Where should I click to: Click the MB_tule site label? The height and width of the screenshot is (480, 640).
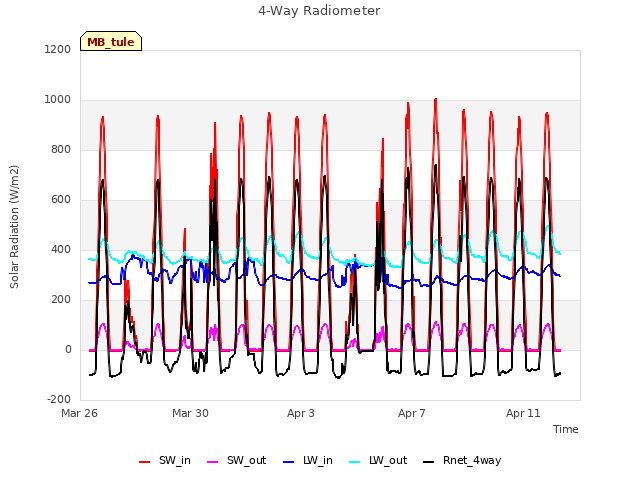[x=111, y=42]
